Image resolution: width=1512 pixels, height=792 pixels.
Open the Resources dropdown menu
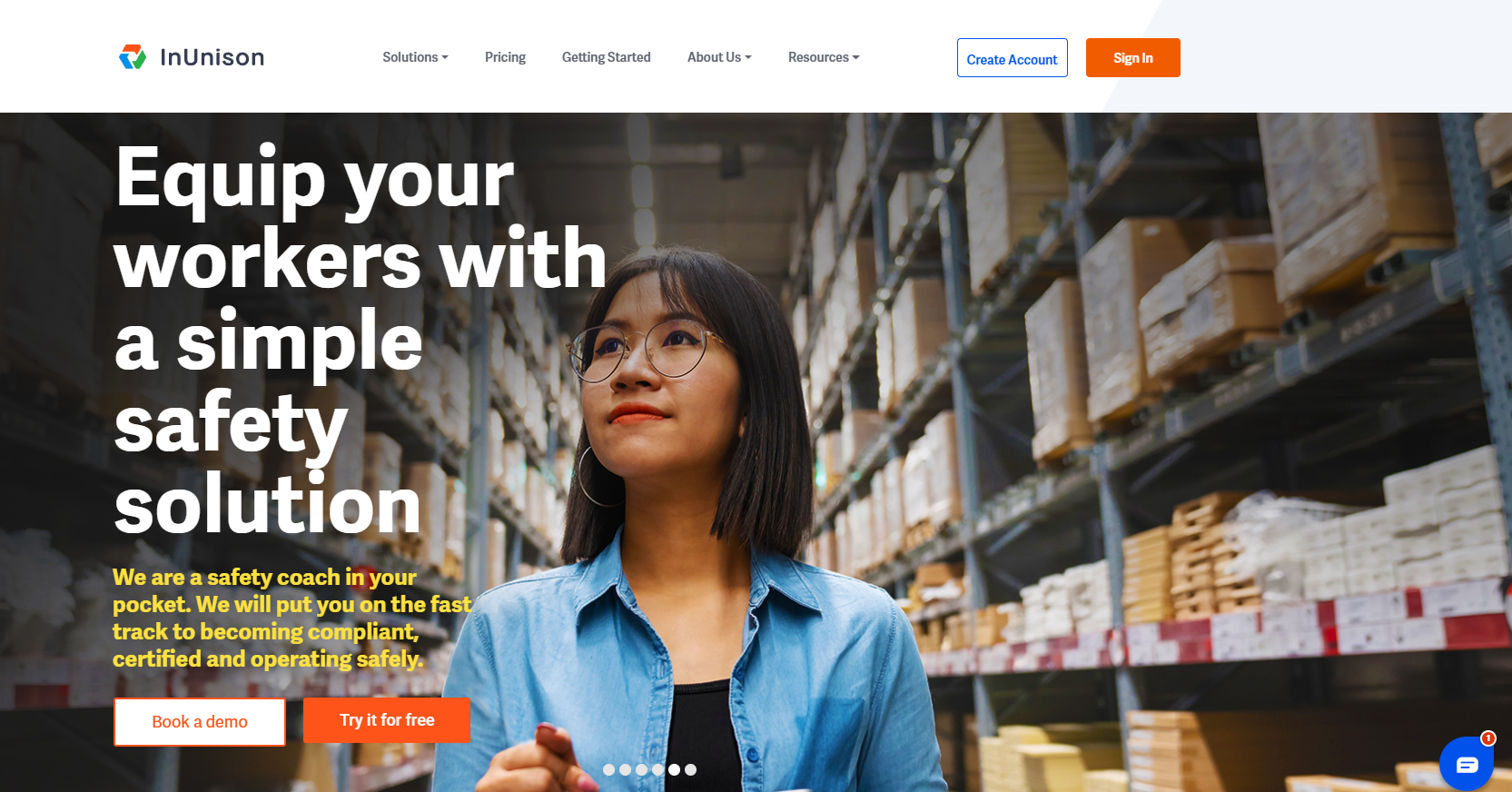point(824,57)
